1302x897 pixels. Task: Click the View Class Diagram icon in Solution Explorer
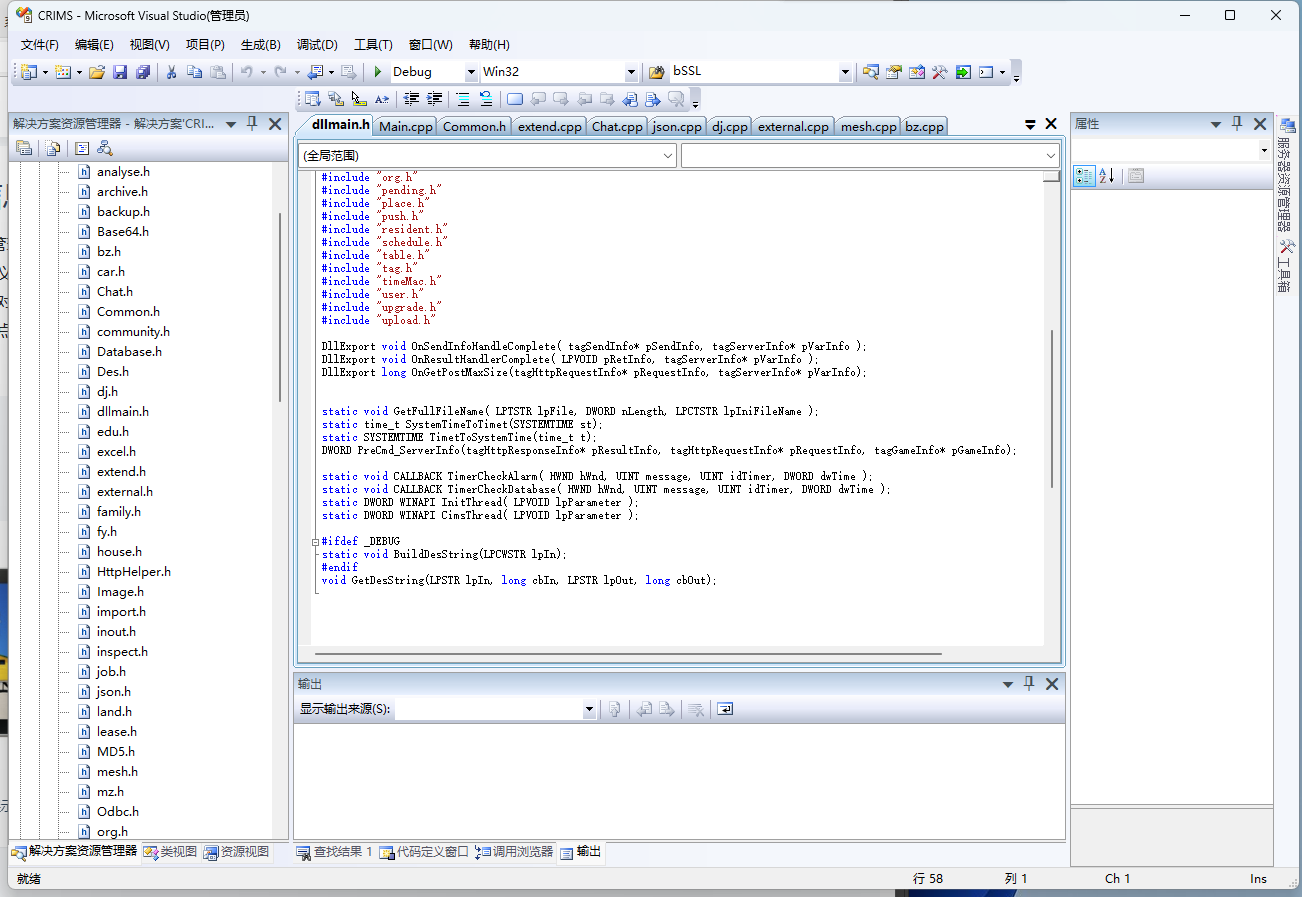[105, 148]
